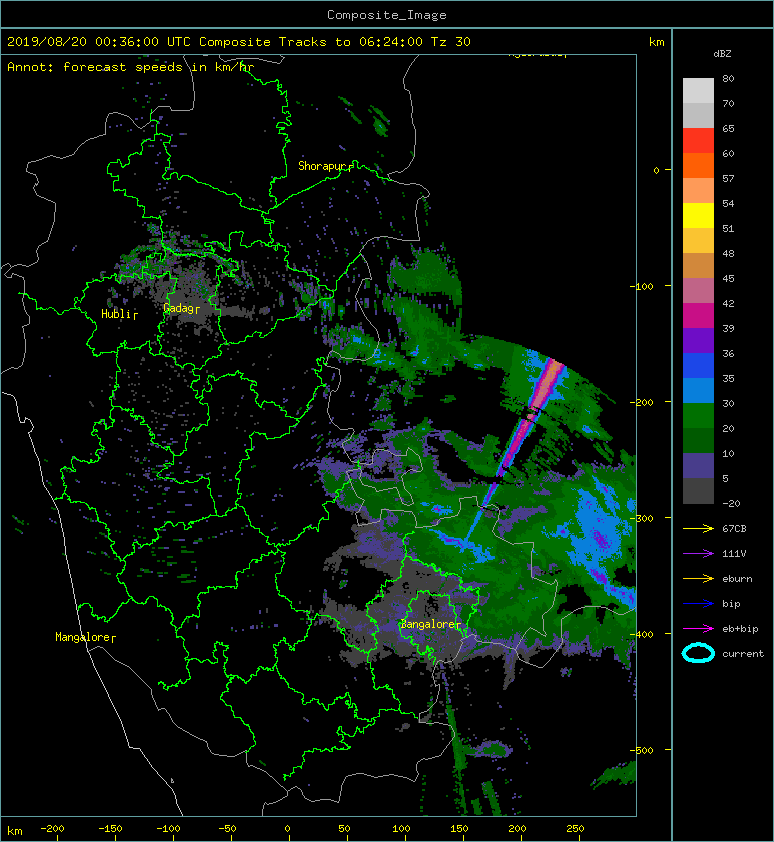Image resolution: width=774 pixels, height=842 pixels.
Task: Select the dark green 20 dBZ swatch
Action: [698, 440]
